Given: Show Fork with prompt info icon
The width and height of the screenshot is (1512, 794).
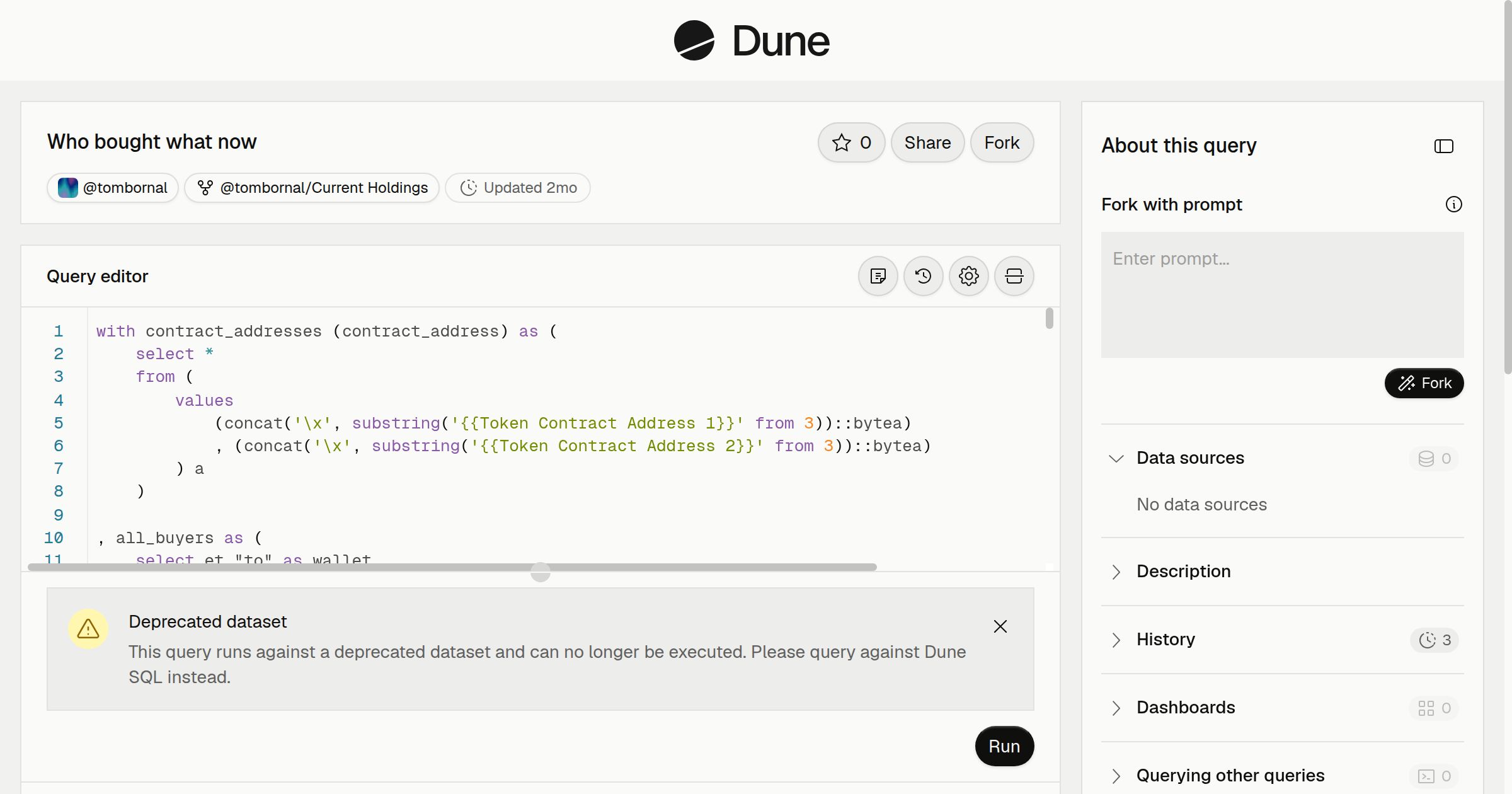Looking at the screenshot, I should pyautogui.click(x=1453, y=204).
